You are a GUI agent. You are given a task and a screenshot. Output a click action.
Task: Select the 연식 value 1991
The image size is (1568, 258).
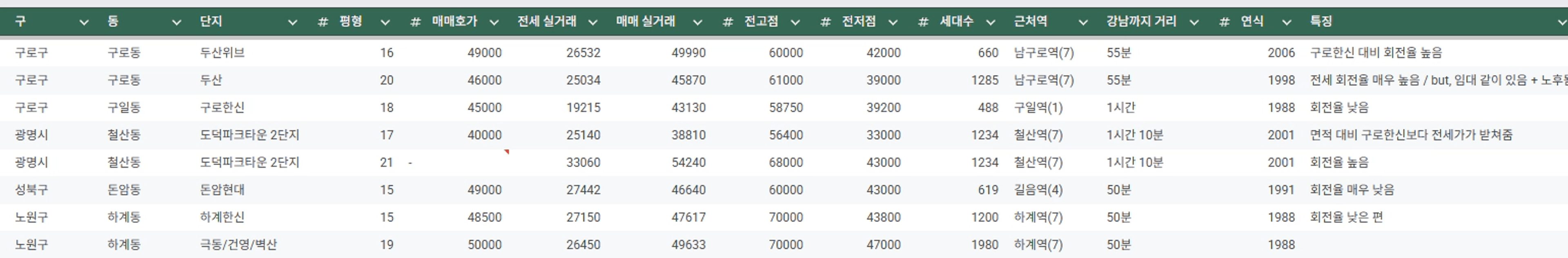click(x=1281, y=190)
